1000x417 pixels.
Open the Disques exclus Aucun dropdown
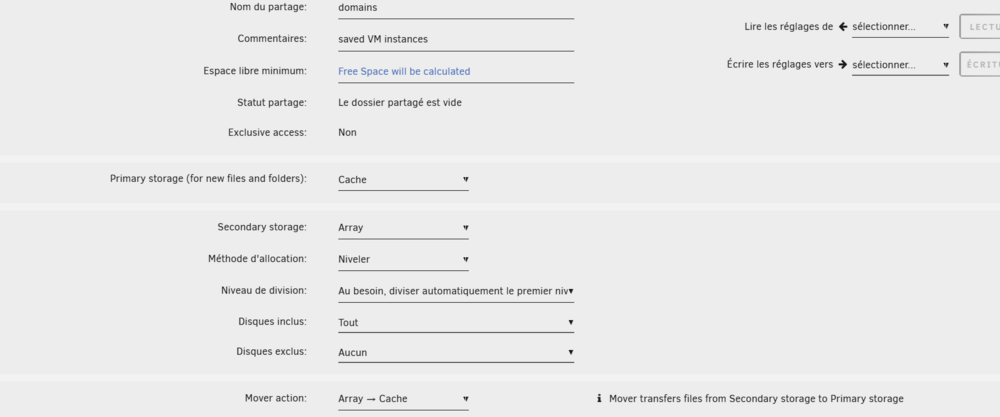(456, 353)
